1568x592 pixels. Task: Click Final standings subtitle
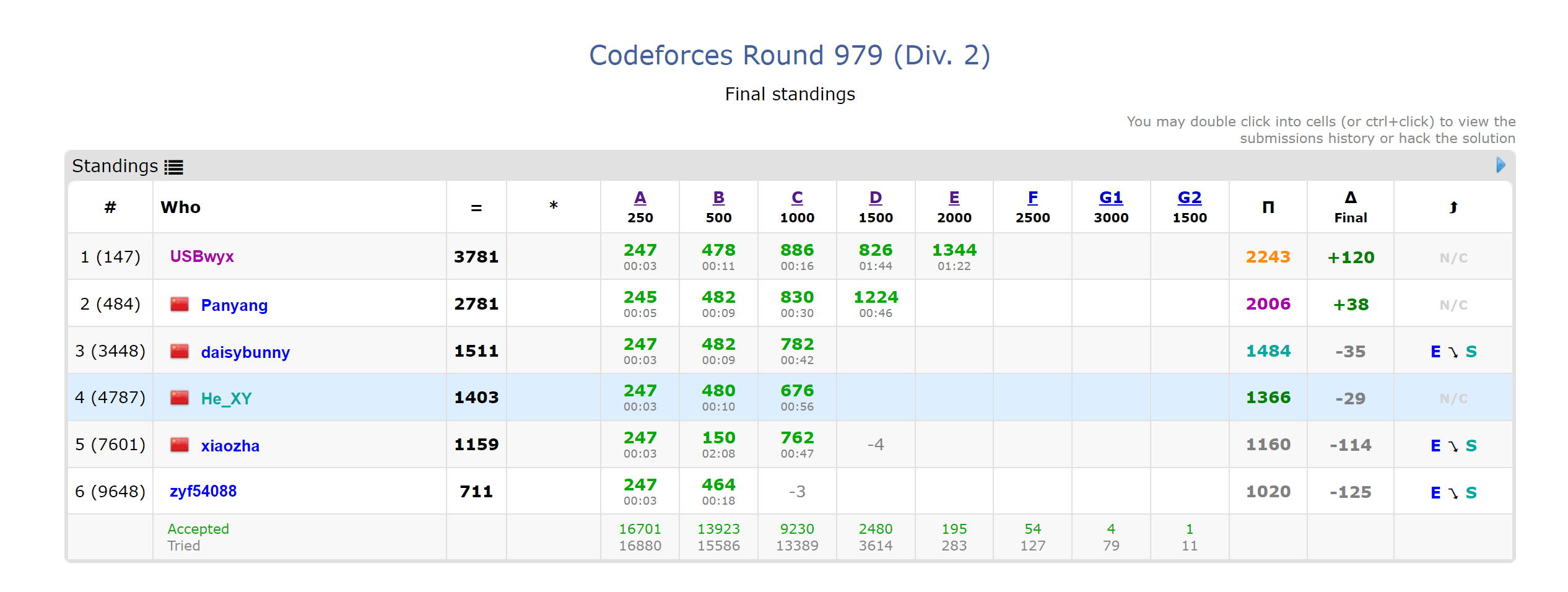(790, 94)
